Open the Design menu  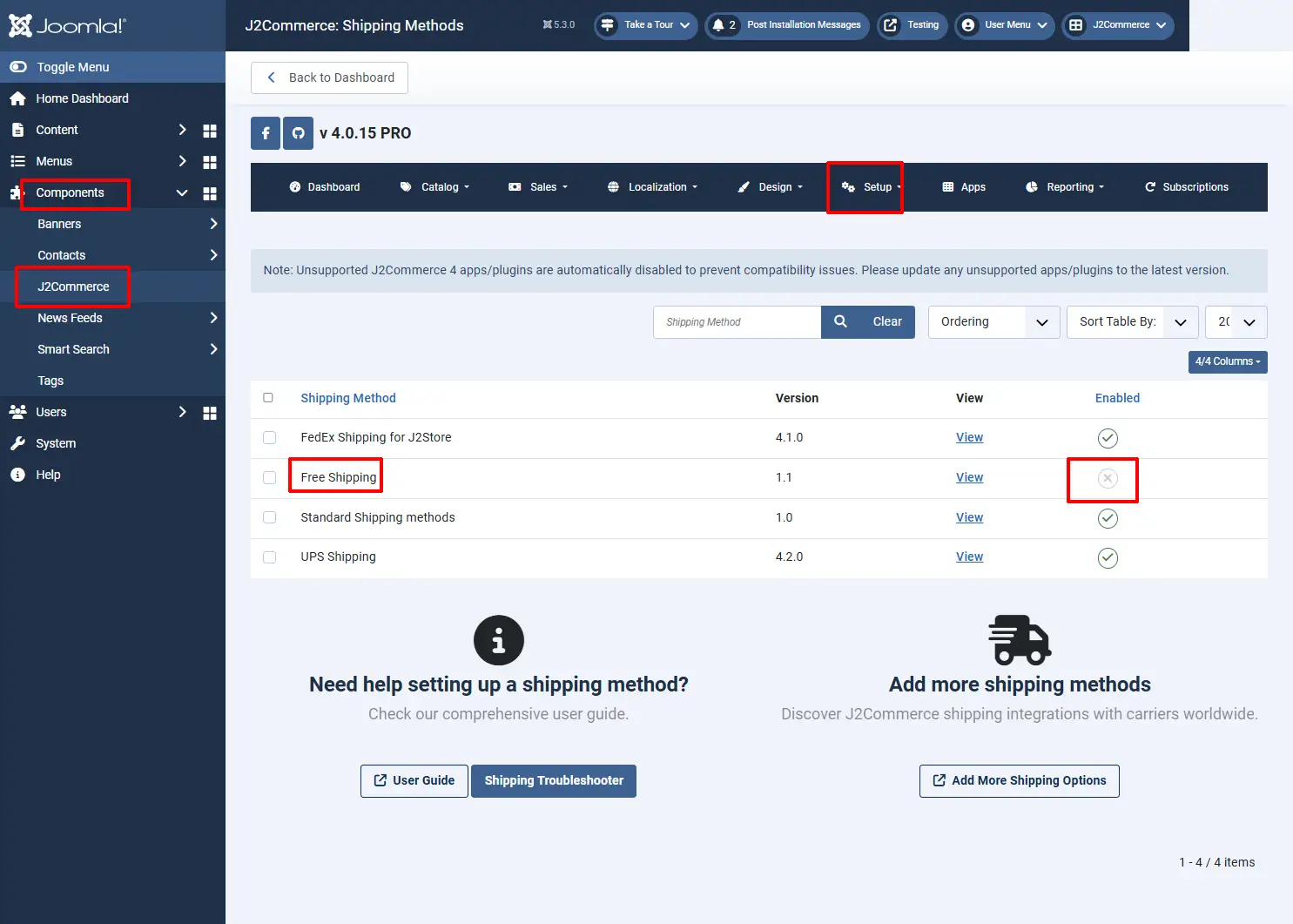(x=770, y=187)
